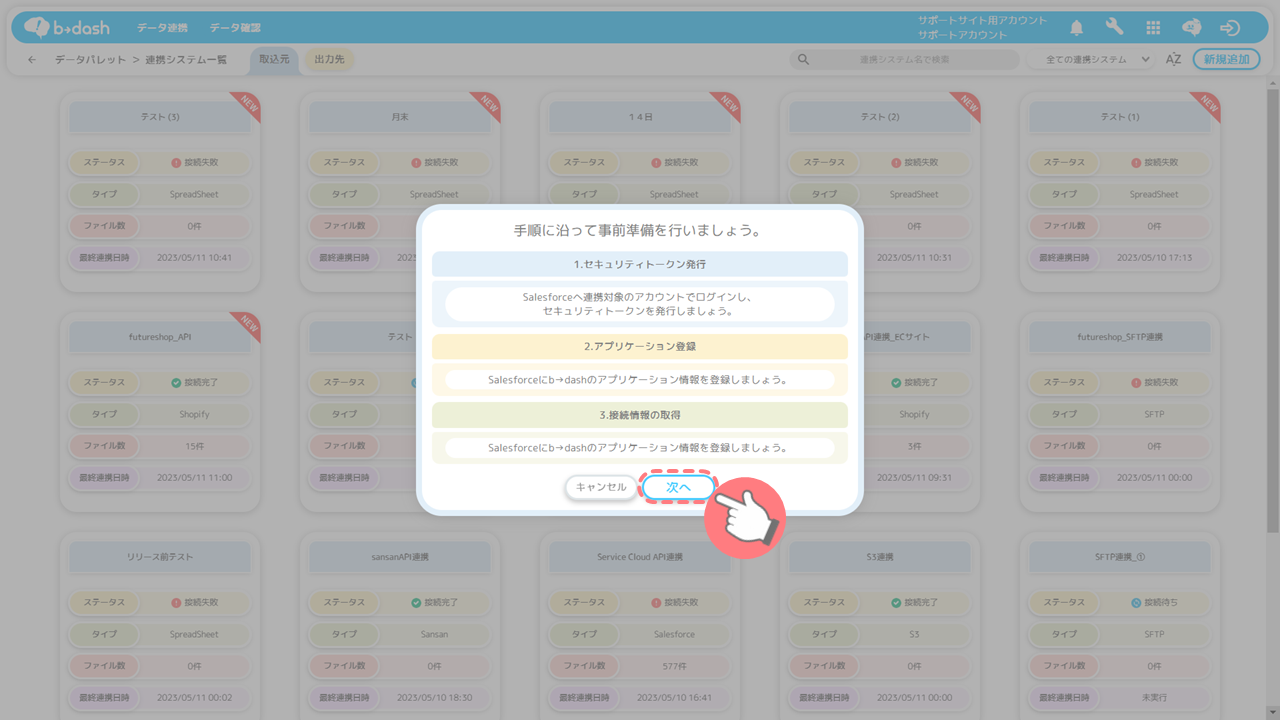Open the SFTP連携_① card title
The image size is (1280, 720).
[x=1120, y=557]
